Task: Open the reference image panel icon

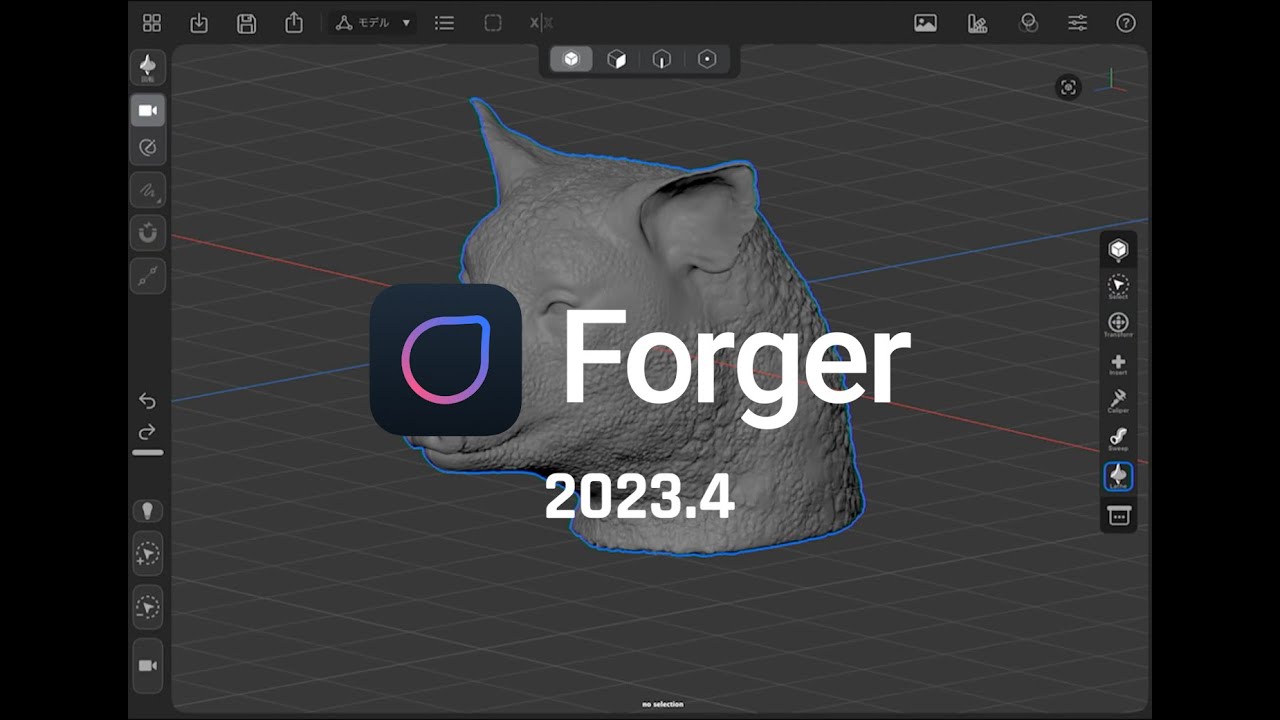Action: click(926, 23)
